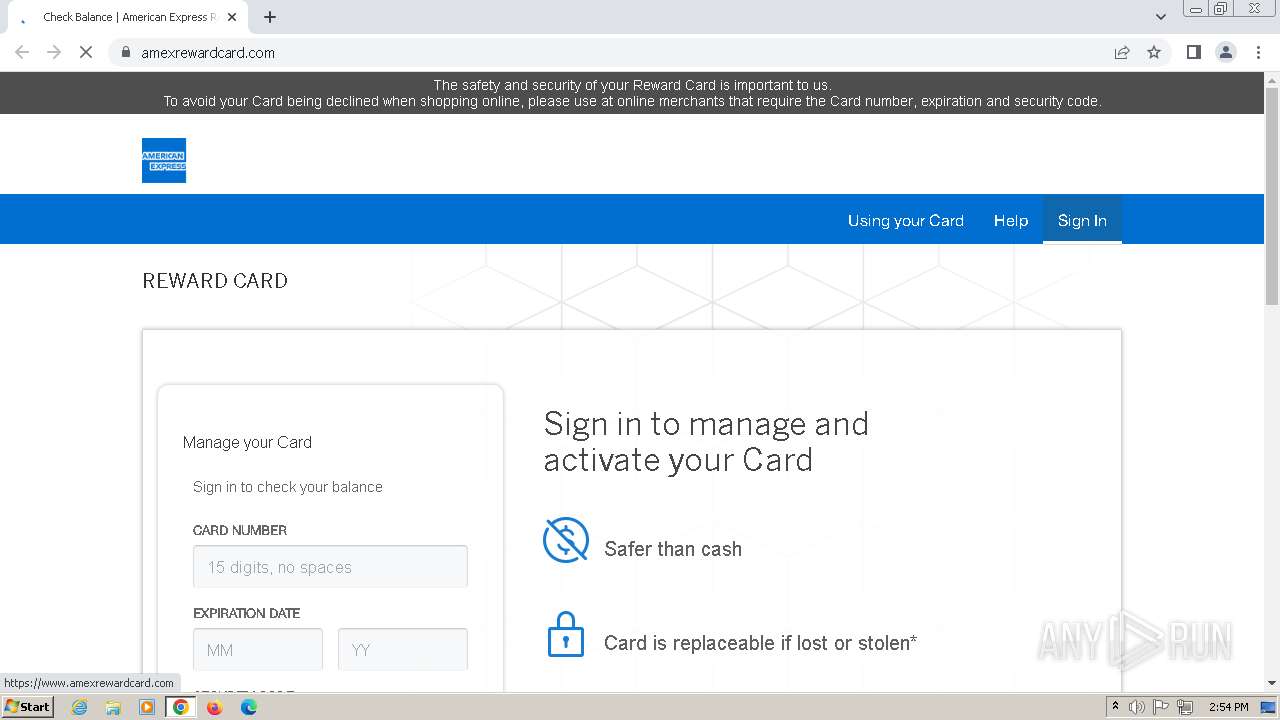This screenshot has height=720, width=1280.
Task: Open tab search dropdown
Action: [x=1161, y=17]
